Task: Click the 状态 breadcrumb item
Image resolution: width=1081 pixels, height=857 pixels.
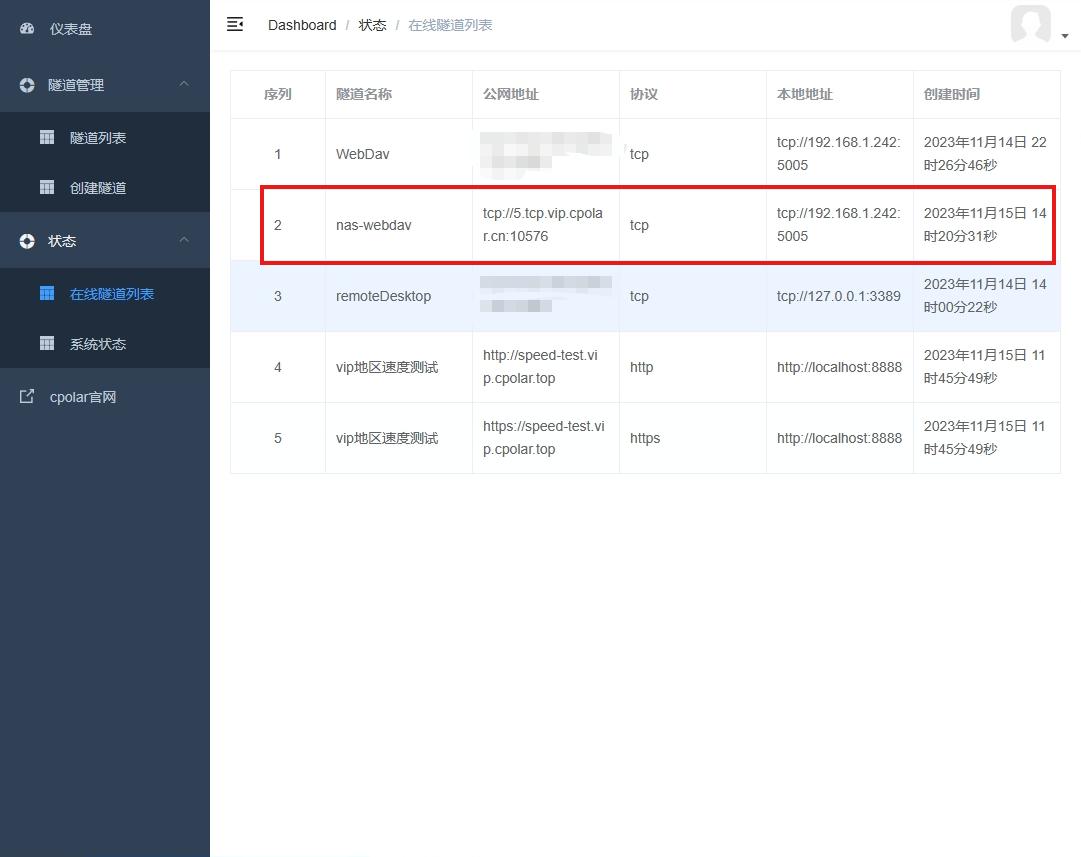Action: 372,25
